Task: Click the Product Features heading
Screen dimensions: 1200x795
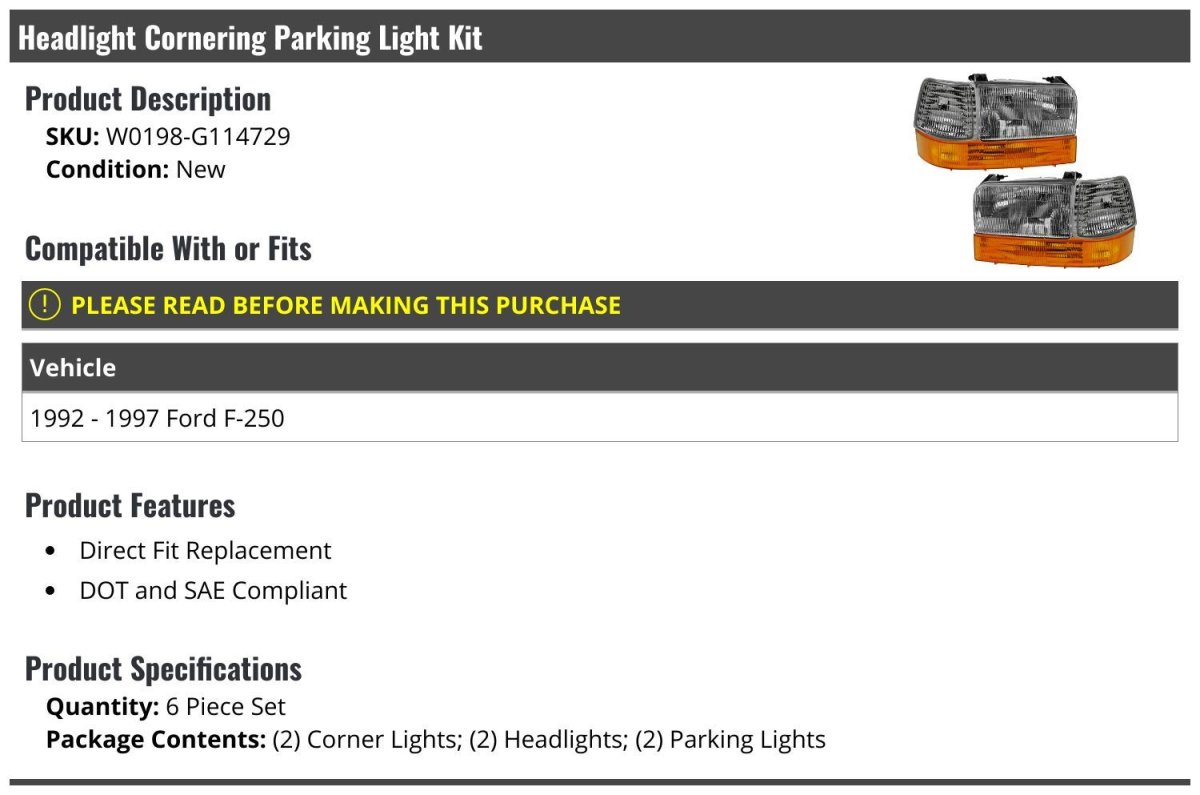Action: tap(130, 505)
